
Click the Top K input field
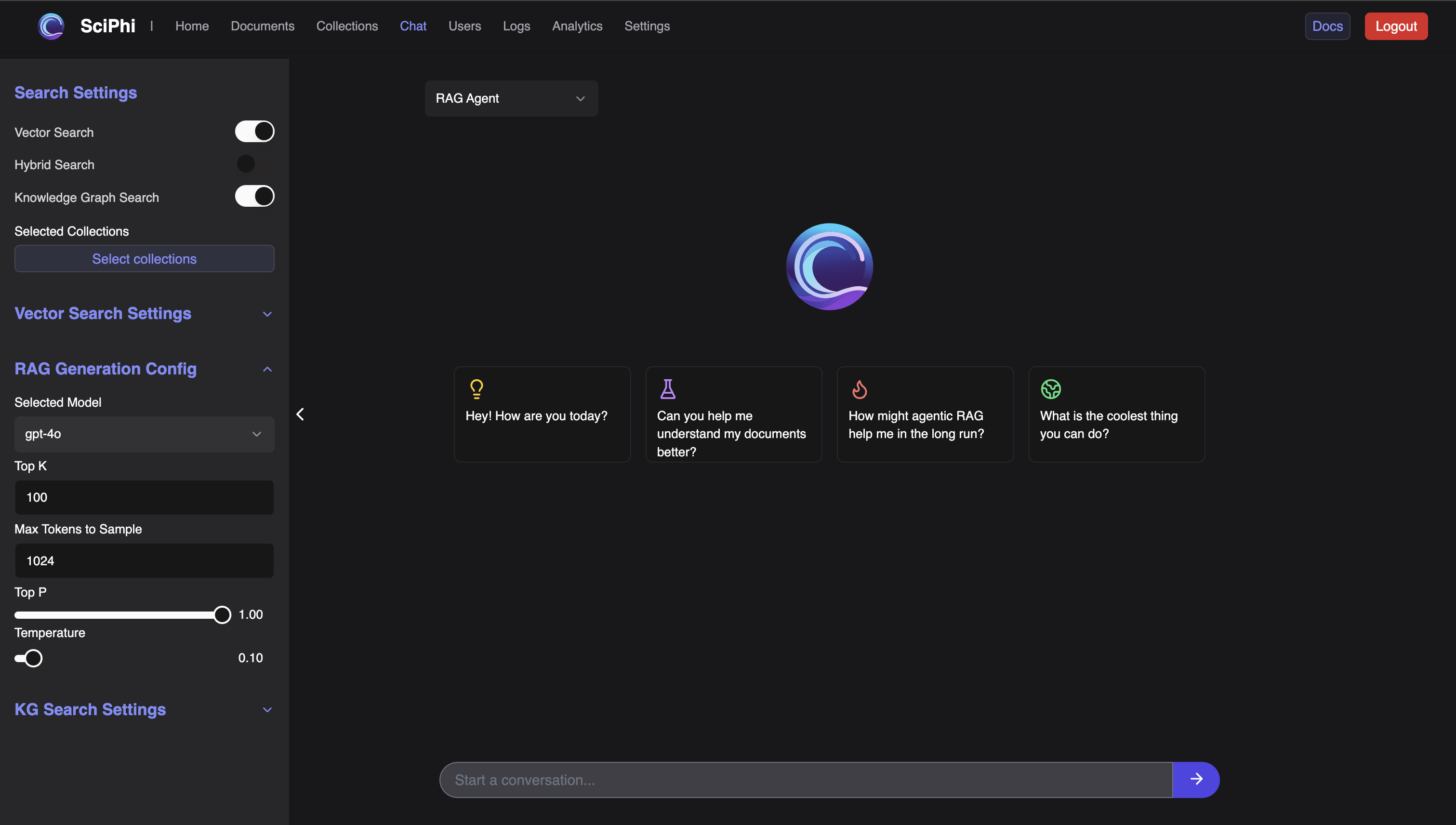(144, 497)
